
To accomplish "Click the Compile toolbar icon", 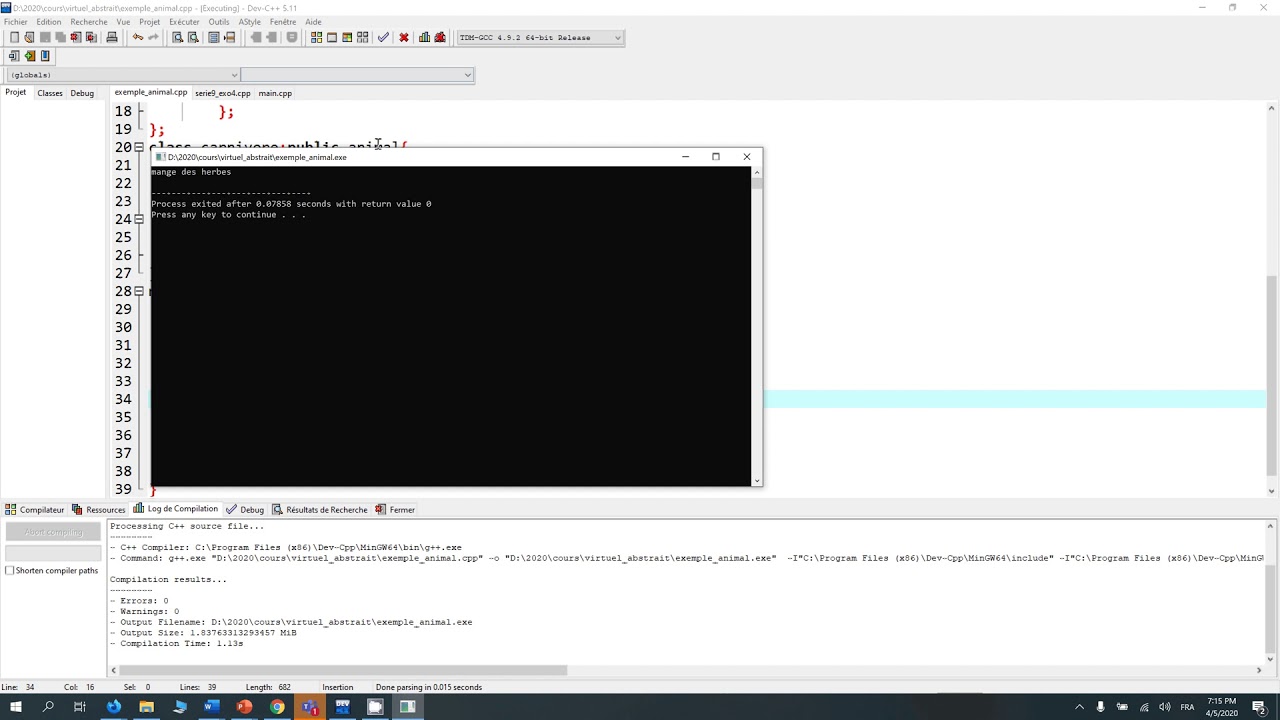I will point(317,38).
